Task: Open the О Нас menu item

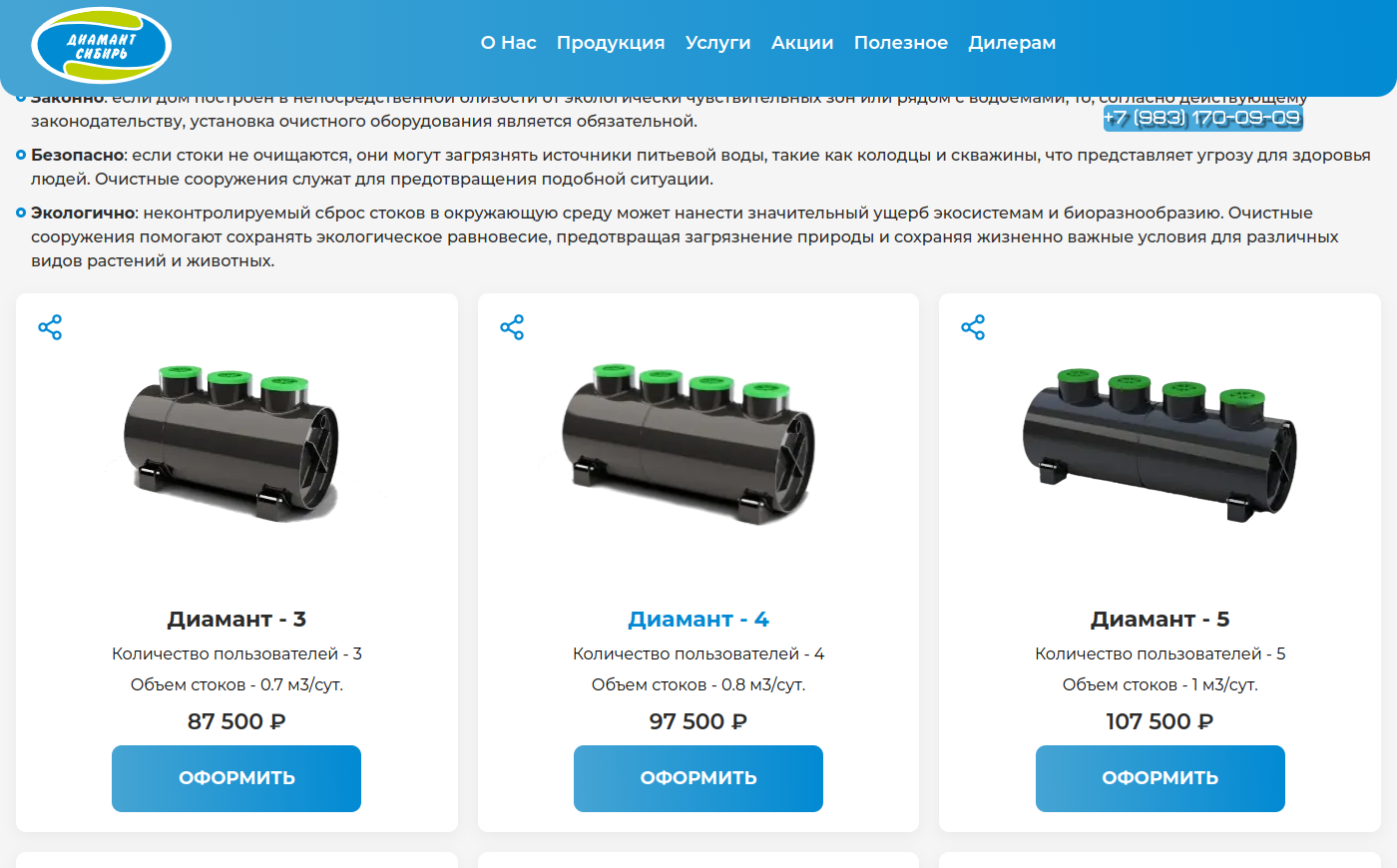Action: coord(509,43)
